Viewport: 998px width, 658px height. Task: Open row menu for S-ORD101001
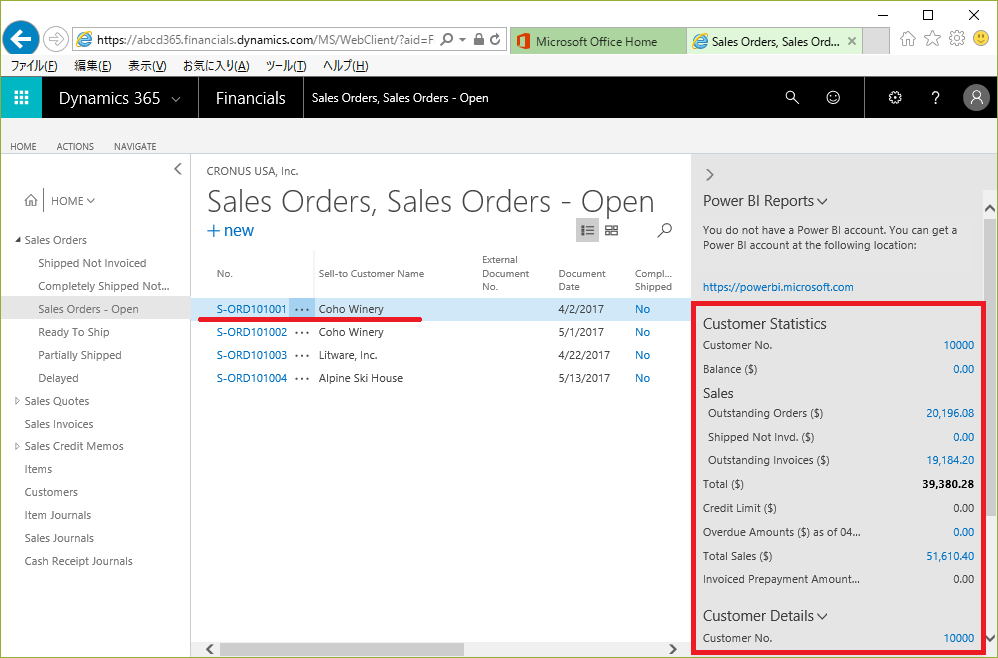pyautogui.click(x=302, y=309)
